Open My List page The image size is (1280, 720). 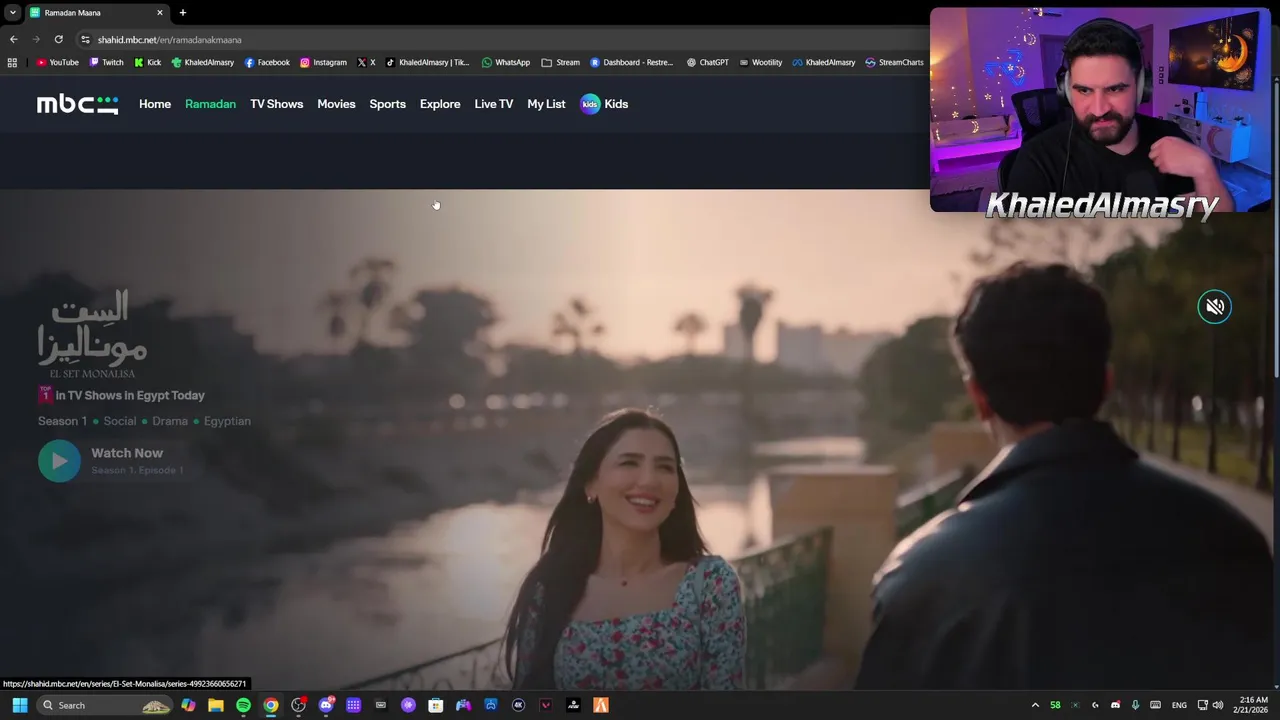tap(546, 104)
